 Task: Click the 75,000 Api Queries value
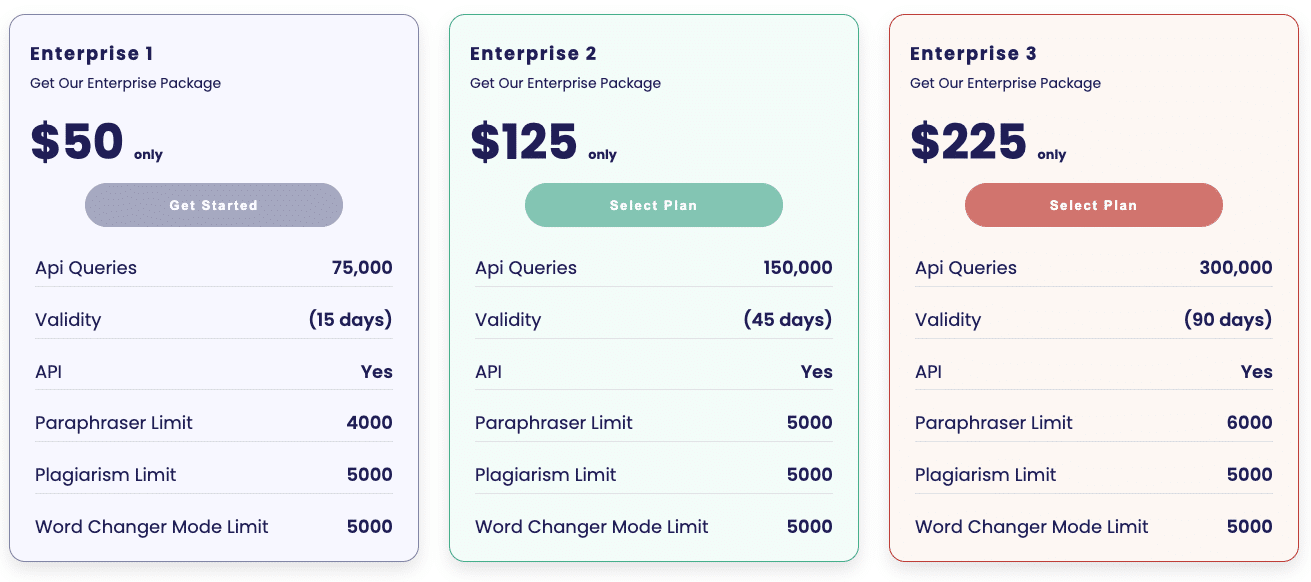[362, 268]
